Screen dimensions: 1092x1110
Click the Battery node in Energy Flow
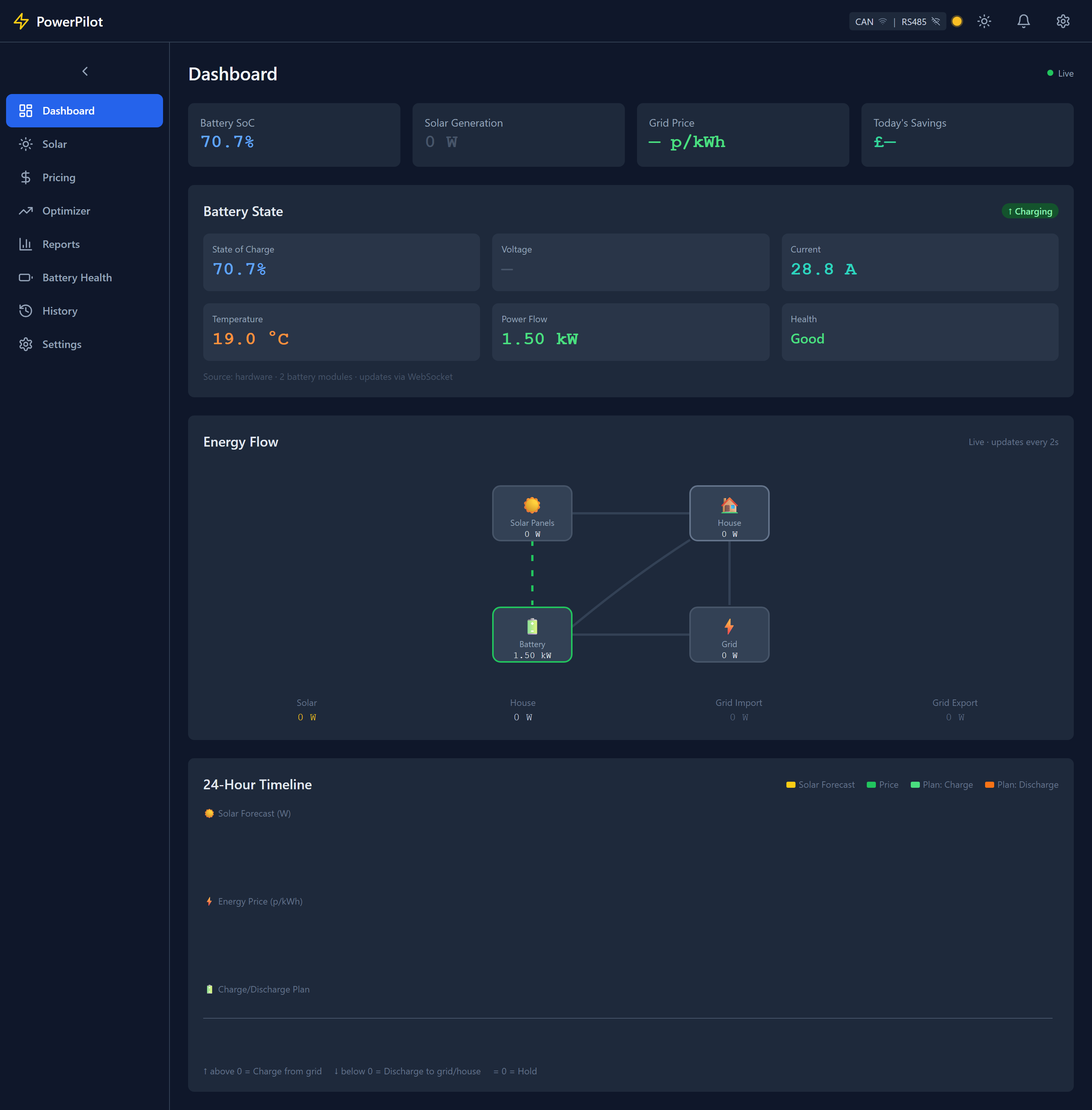(532, 635)
